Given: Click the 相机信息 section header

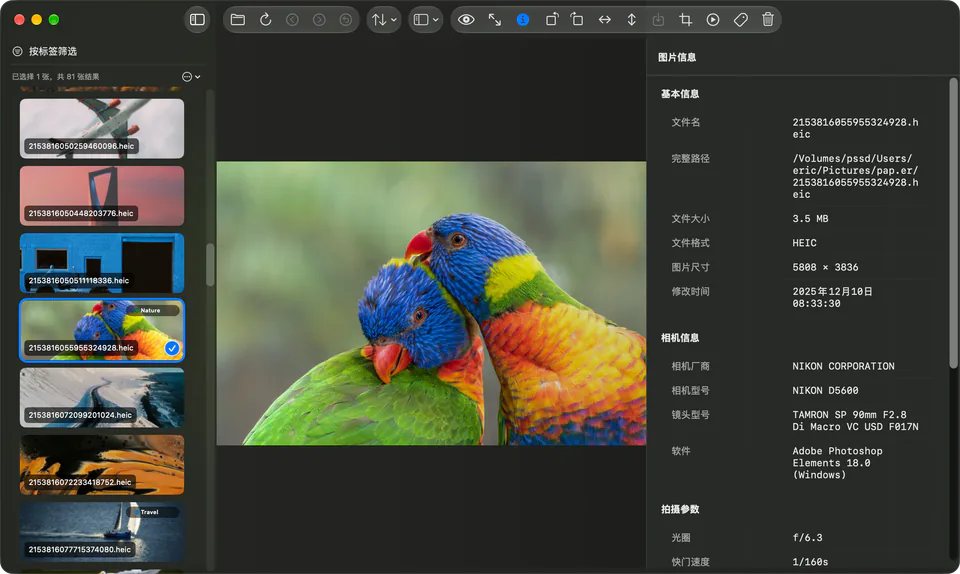Looking at the screenshot, I should pos(680,338).
